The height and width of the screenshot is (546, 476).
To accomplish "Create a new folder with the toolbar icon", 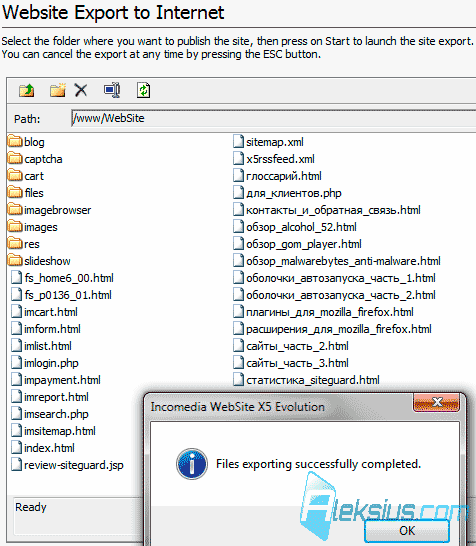I will 57,91.
